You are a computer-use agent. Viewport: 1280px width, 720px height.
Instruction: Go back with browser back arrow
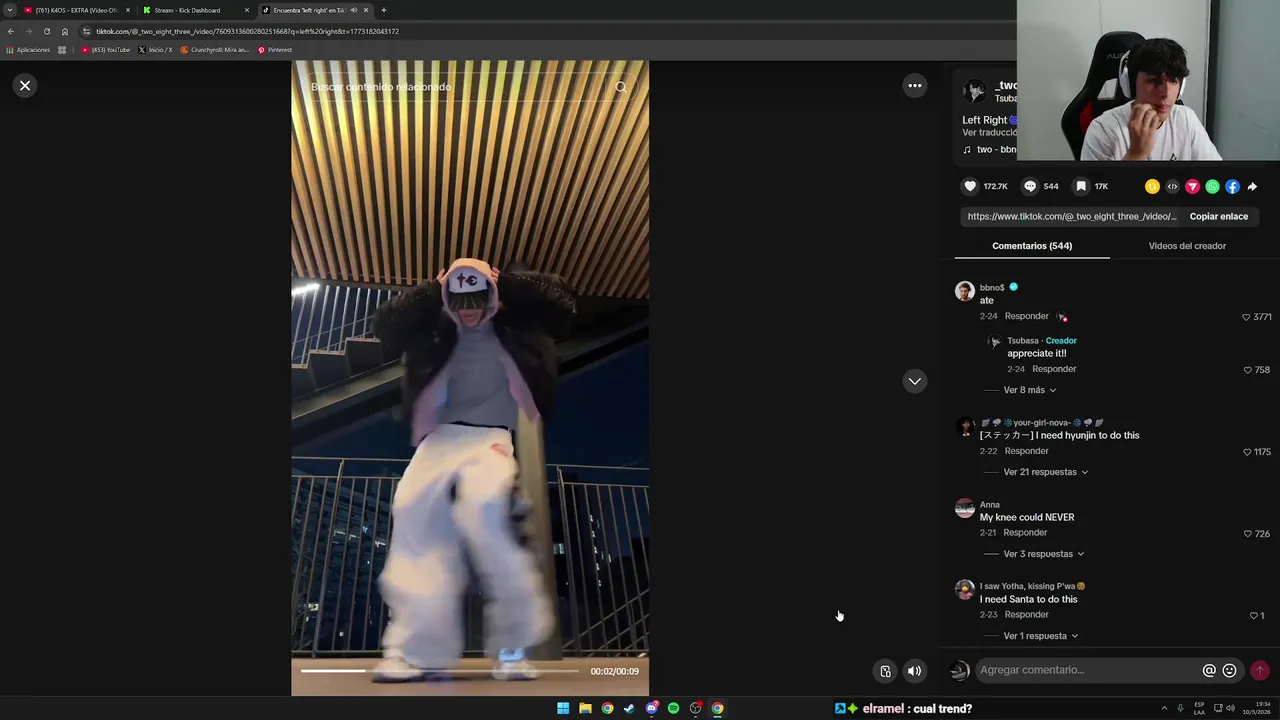(11, 31)
